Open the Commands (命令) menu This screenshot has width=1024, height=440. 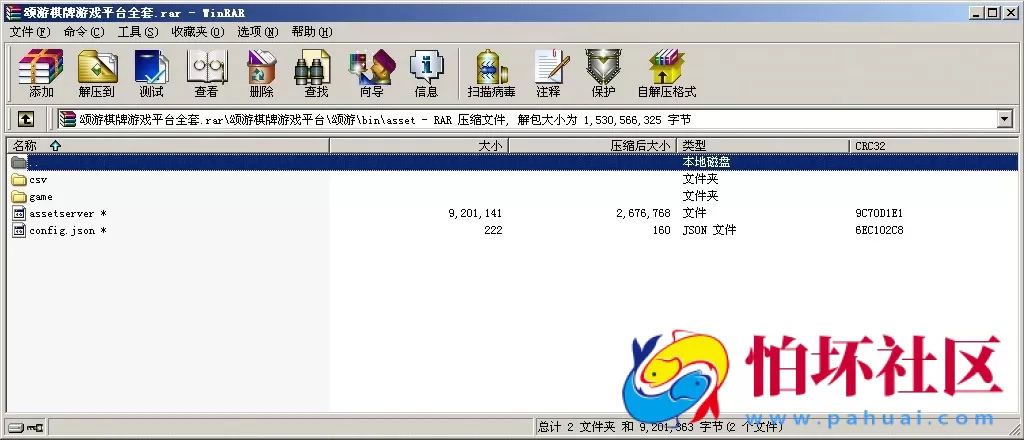point(84,32)
